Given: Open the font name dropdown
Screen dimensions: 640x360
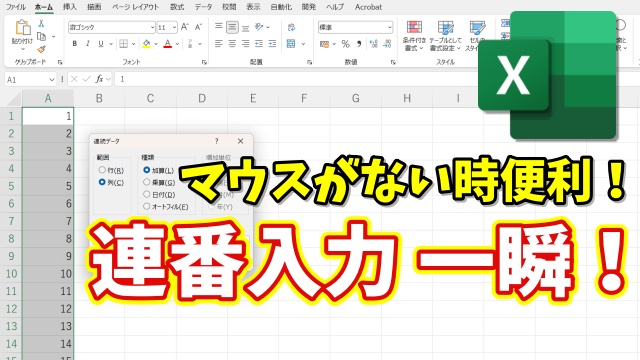Looking at the screenshot, I should pyautogui.click(x=152, y=27).
